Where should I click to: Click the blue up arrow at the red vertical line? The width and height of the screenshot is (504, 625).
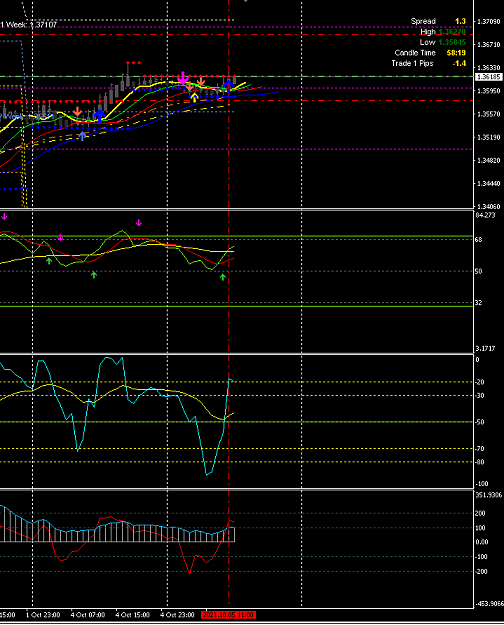(228, 86)
